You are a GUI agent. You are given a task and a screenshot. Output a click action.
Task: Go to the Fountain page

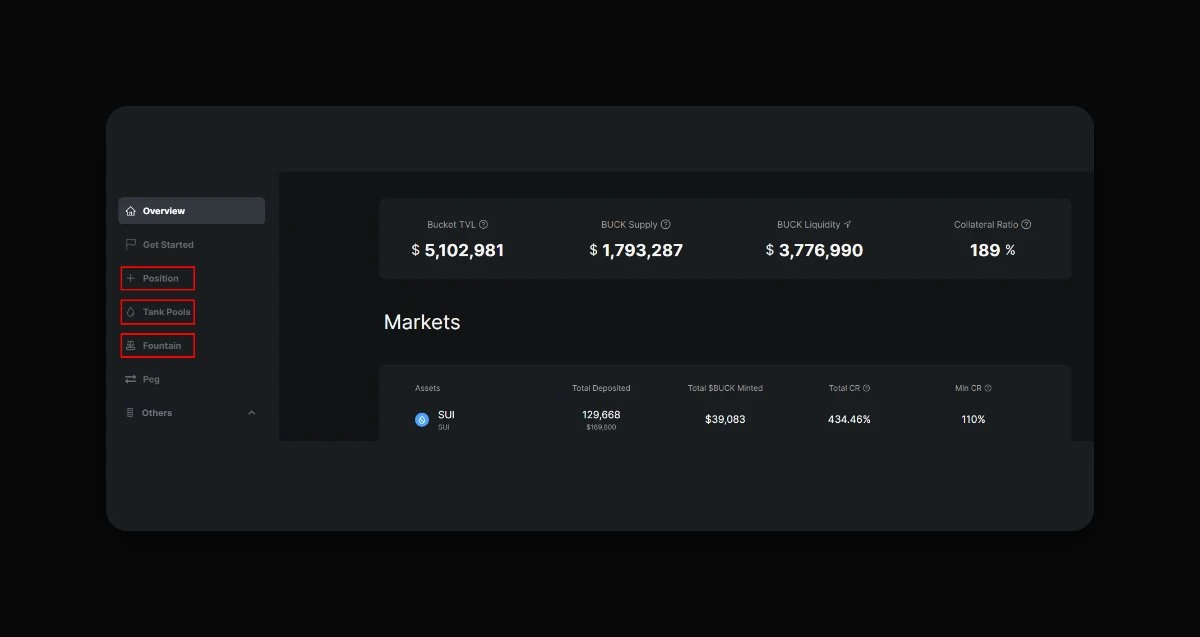pyautogui.click(x=162, y=346)
